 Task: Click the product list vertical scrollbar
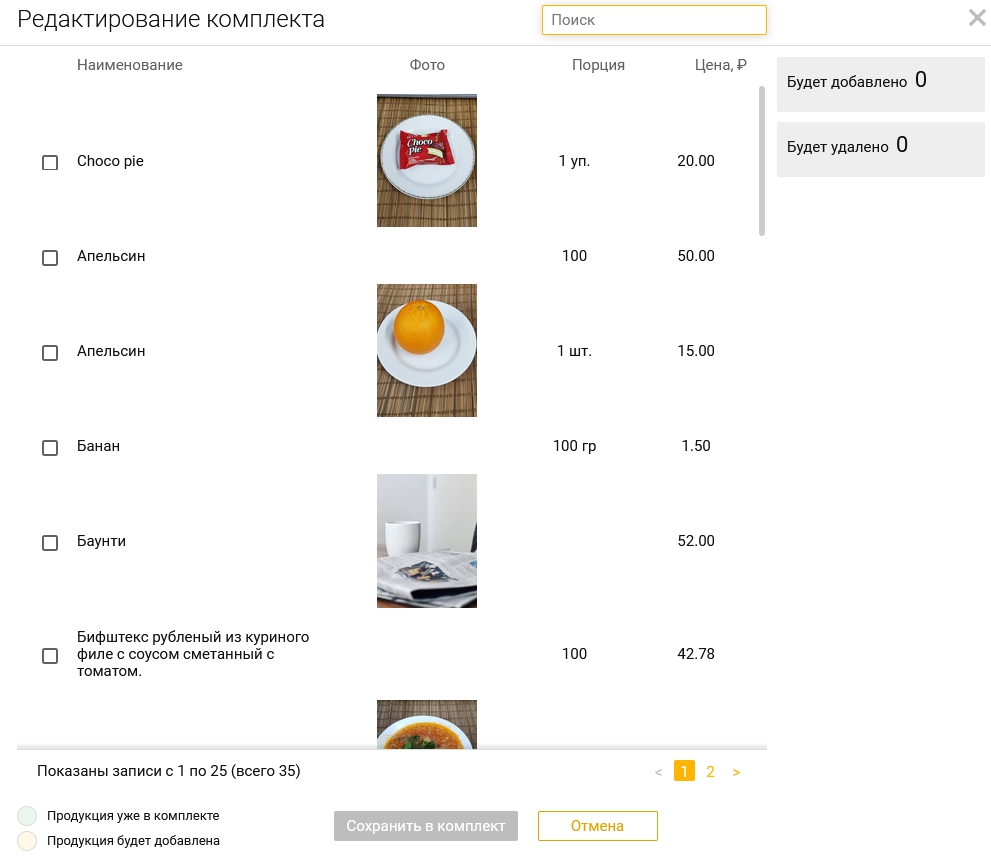762,161
